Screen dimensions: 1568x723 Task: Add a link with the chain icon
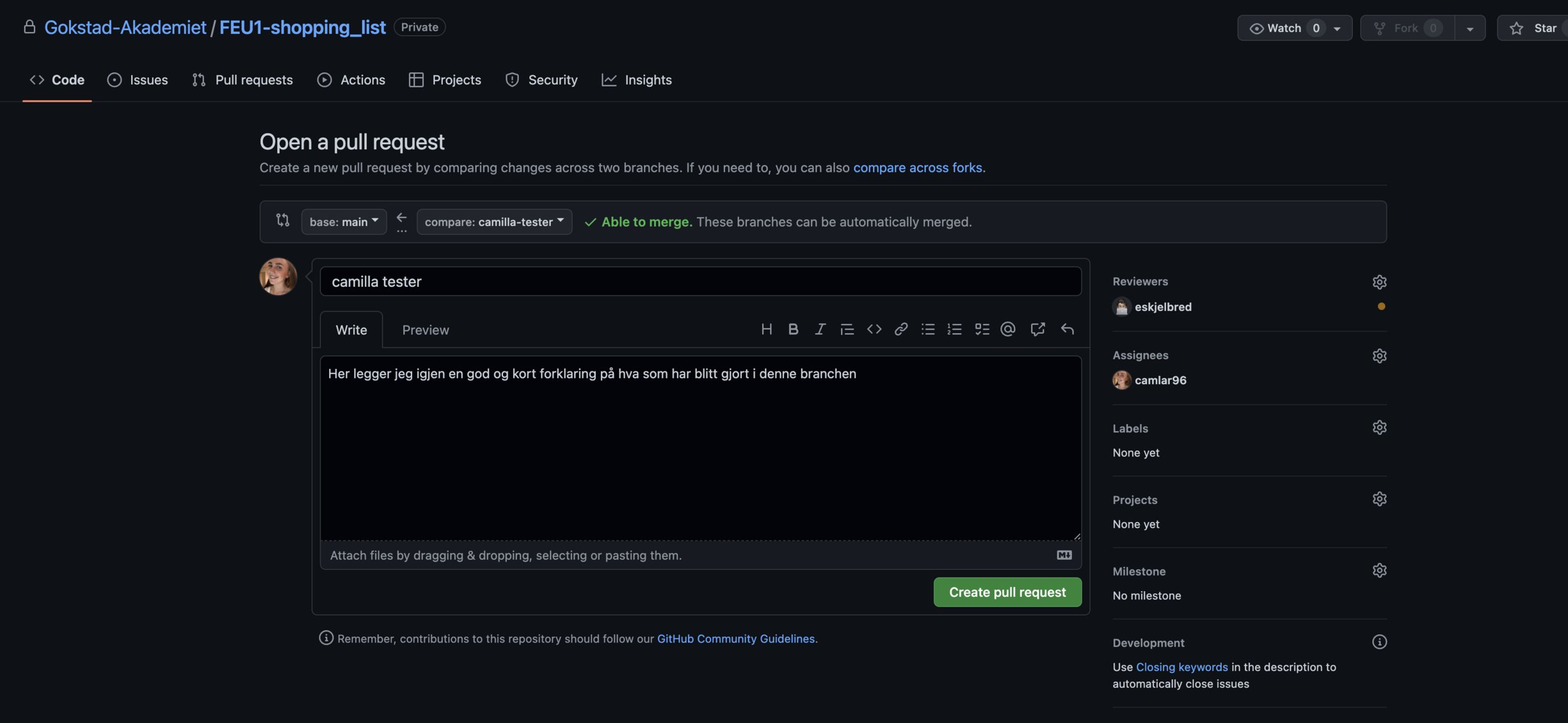click(901, 329)
